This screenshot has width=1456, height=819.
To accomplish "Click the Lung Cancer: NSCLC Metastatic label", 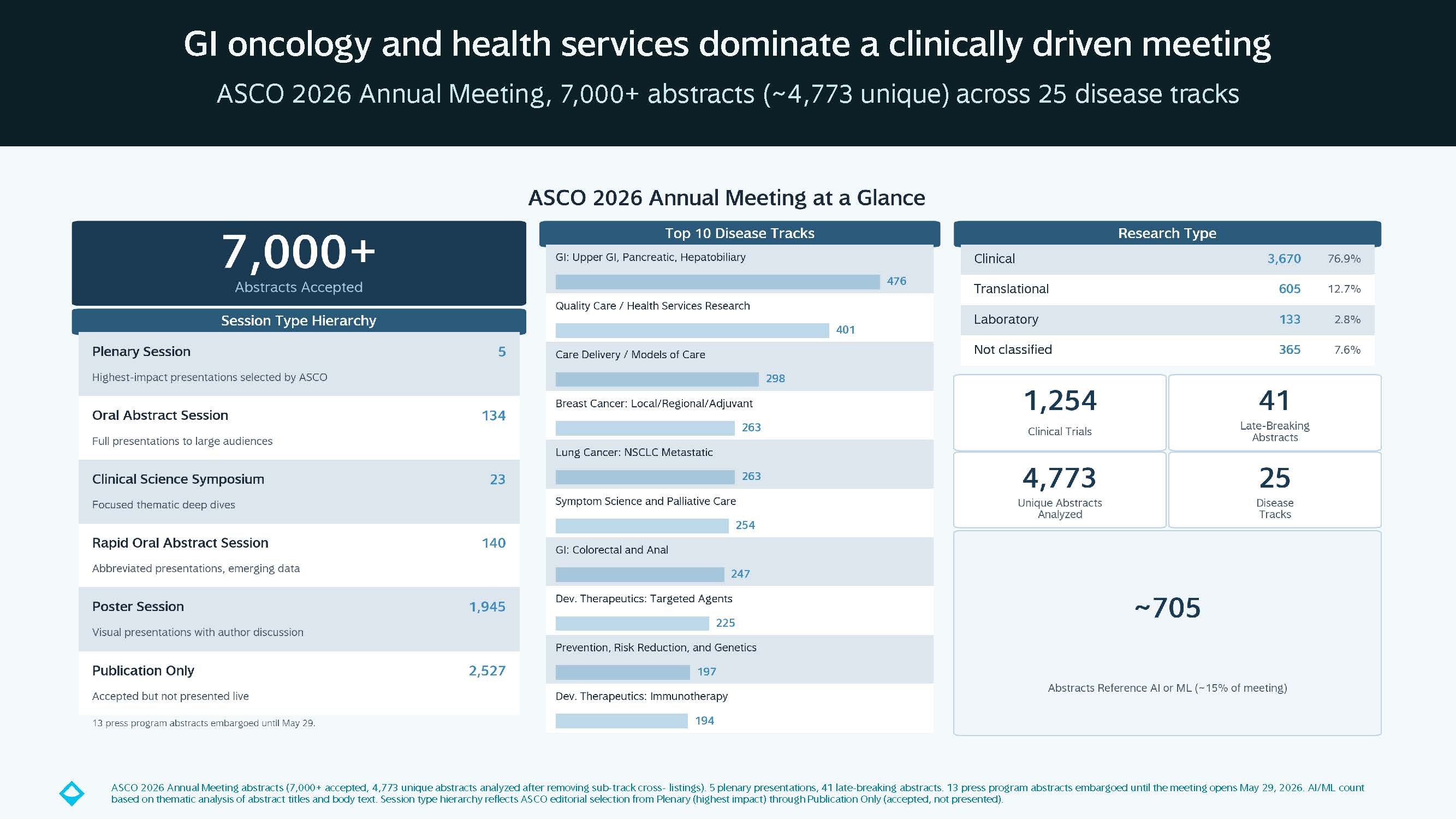I will point(634,452).
